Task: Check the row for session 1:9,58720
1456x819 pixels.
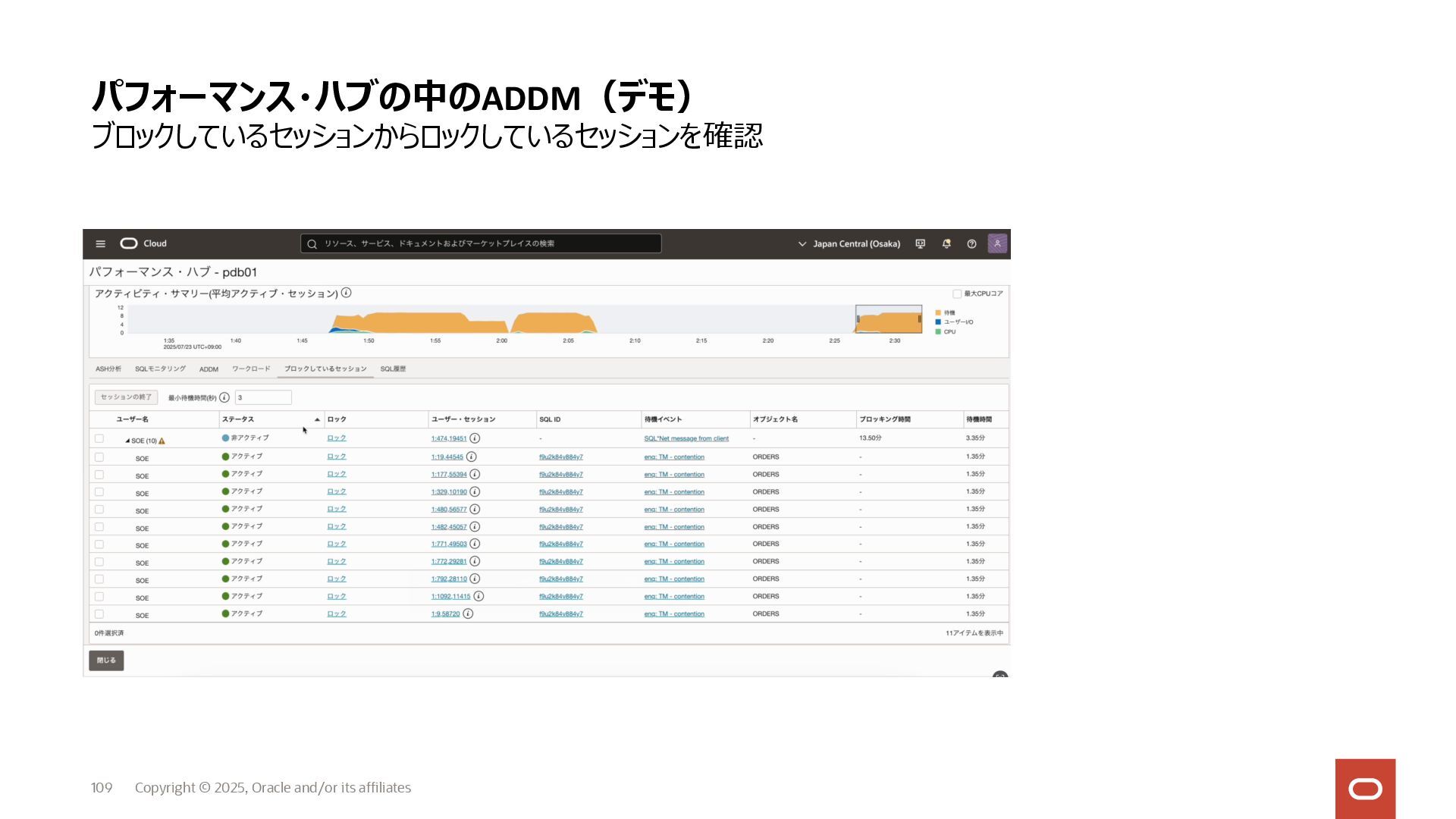Action: pyautogui.click(x=99, y=614)
